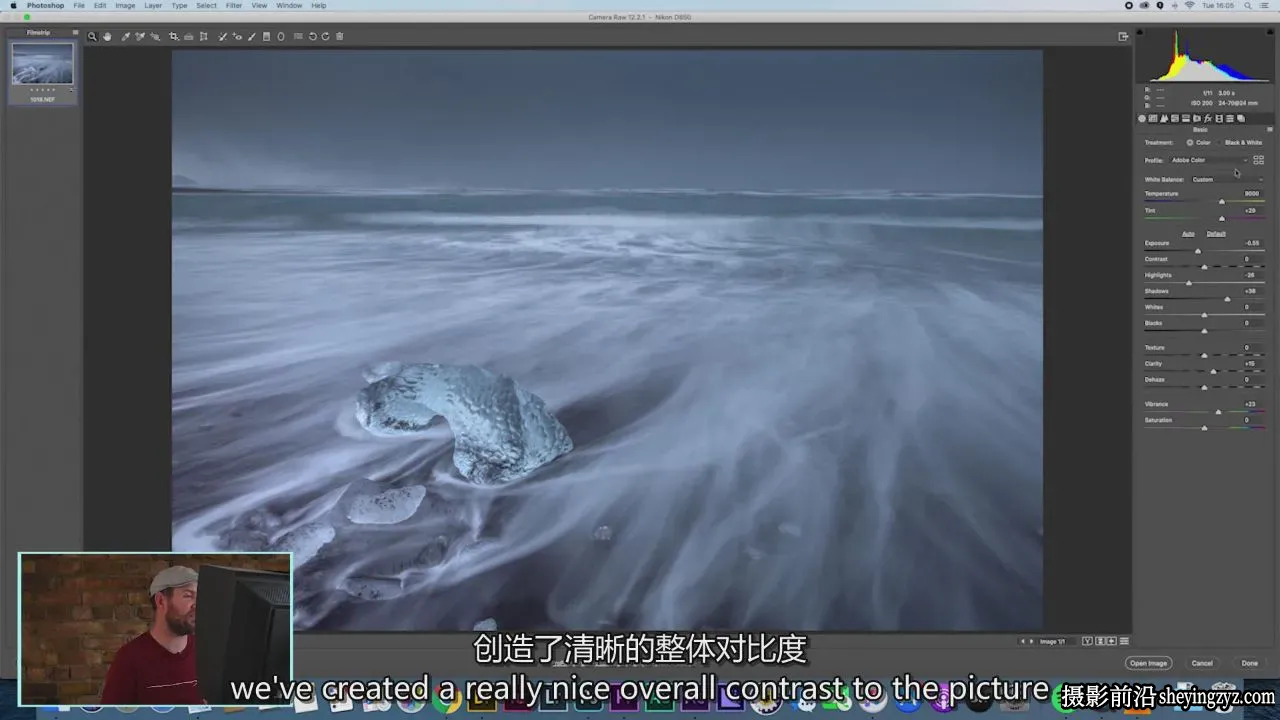Screen dimensions: 1280x720
Task: Choose the Graduated Filter tool
Action: point(266,36)
